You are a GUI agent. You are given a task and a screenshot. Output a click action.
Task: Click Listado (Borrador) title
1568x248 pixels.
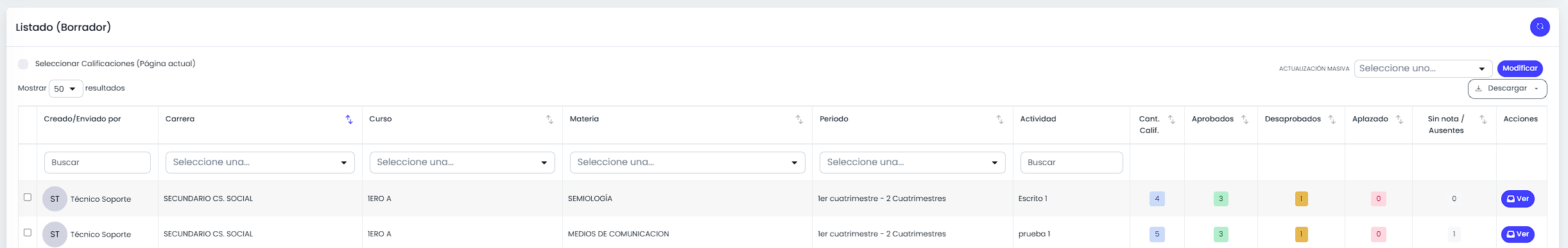coord(64,27)
